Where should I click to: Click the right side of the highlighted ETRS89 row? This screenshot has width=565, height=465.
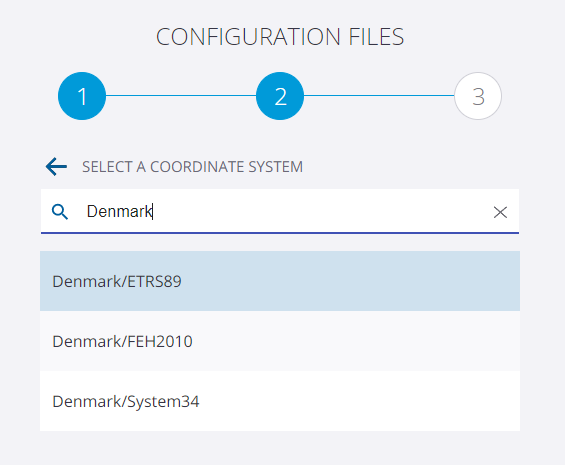[x=432, y=281]
